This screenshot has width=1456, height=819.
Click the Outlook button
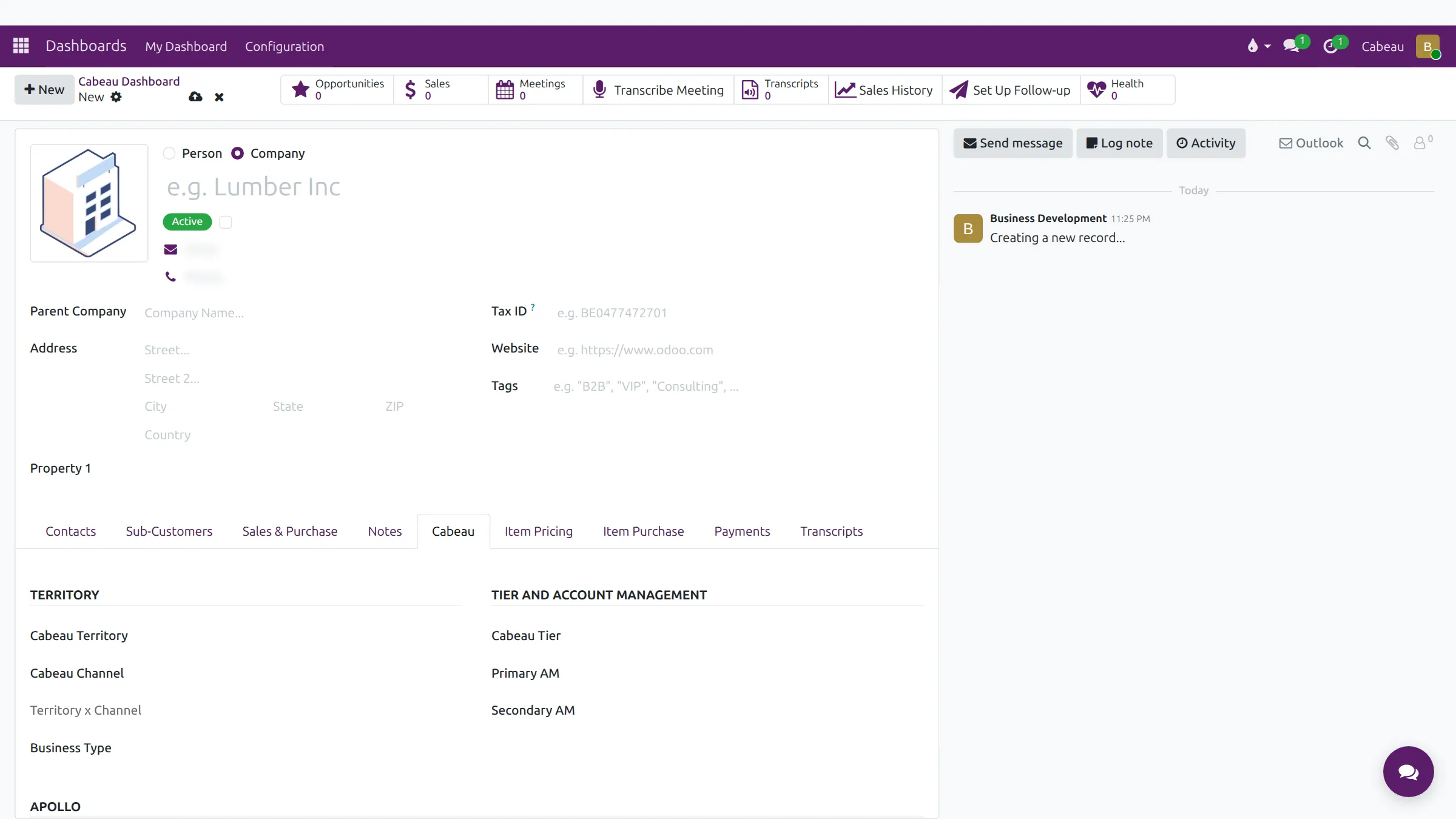(x=1311, y=143)
